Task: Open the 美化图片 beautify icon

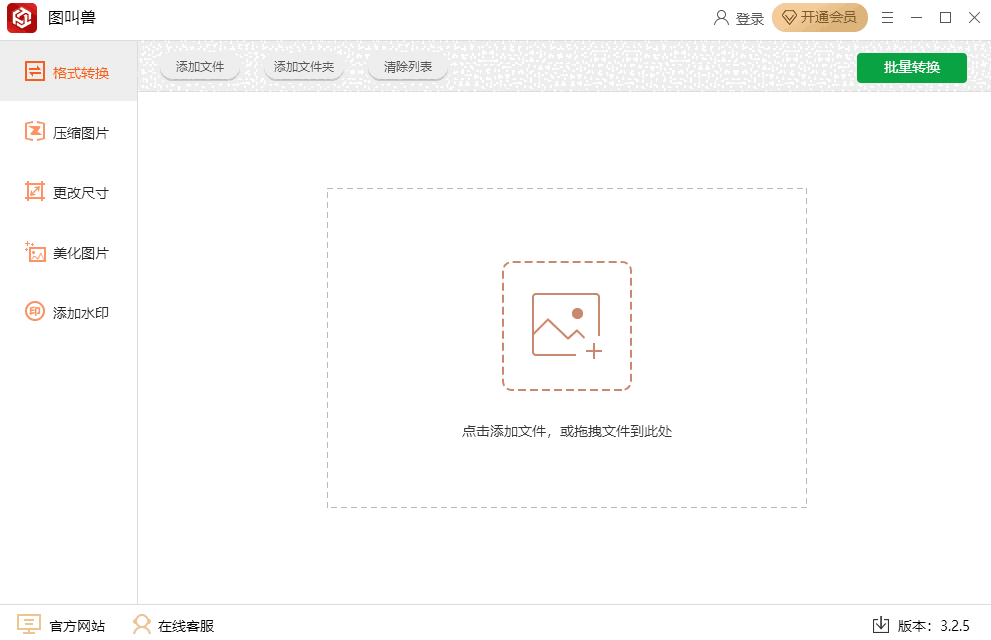Action: pos(35,252)
